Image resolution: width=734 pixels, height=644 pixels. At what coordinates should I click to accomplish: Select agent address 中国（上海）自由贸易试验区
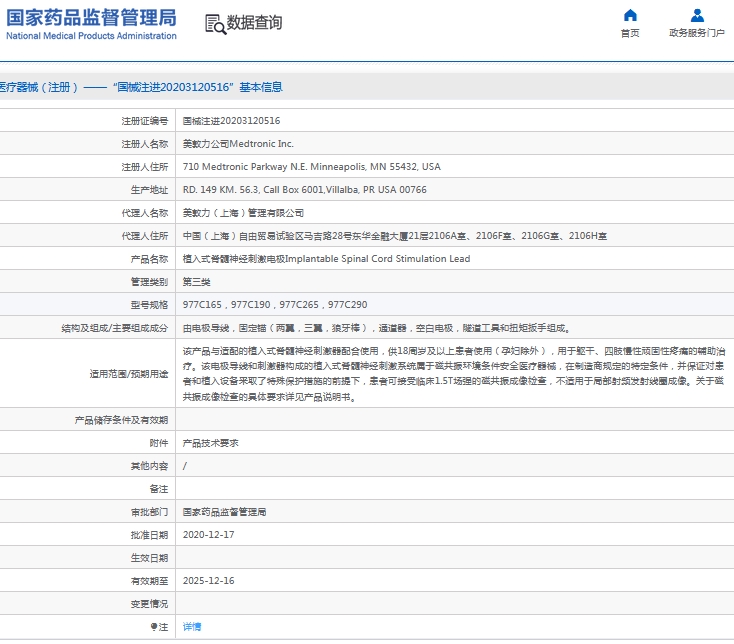click(395, 236)
